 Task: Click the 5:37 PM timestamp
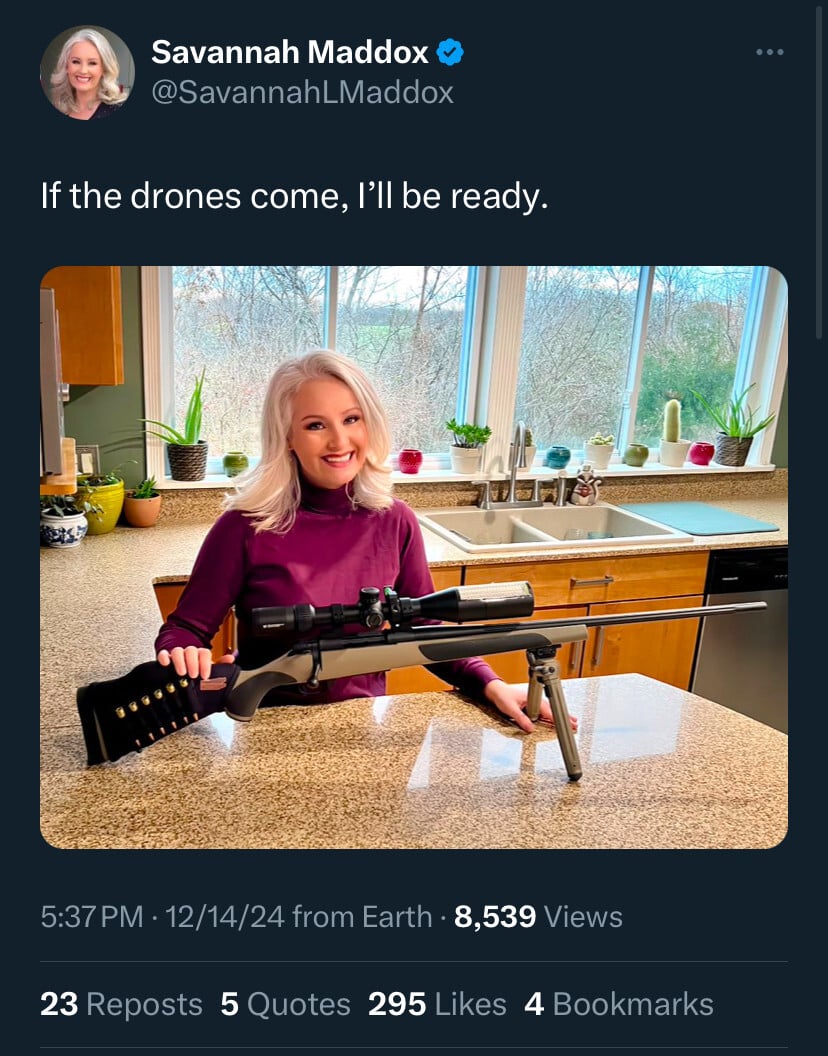[x=92, y=916]
